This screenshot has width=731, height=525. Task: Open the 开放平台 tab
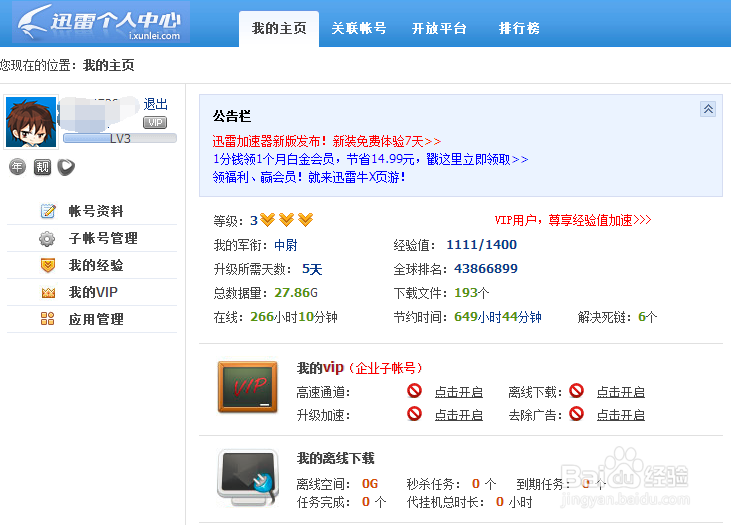tap(439, 28)
